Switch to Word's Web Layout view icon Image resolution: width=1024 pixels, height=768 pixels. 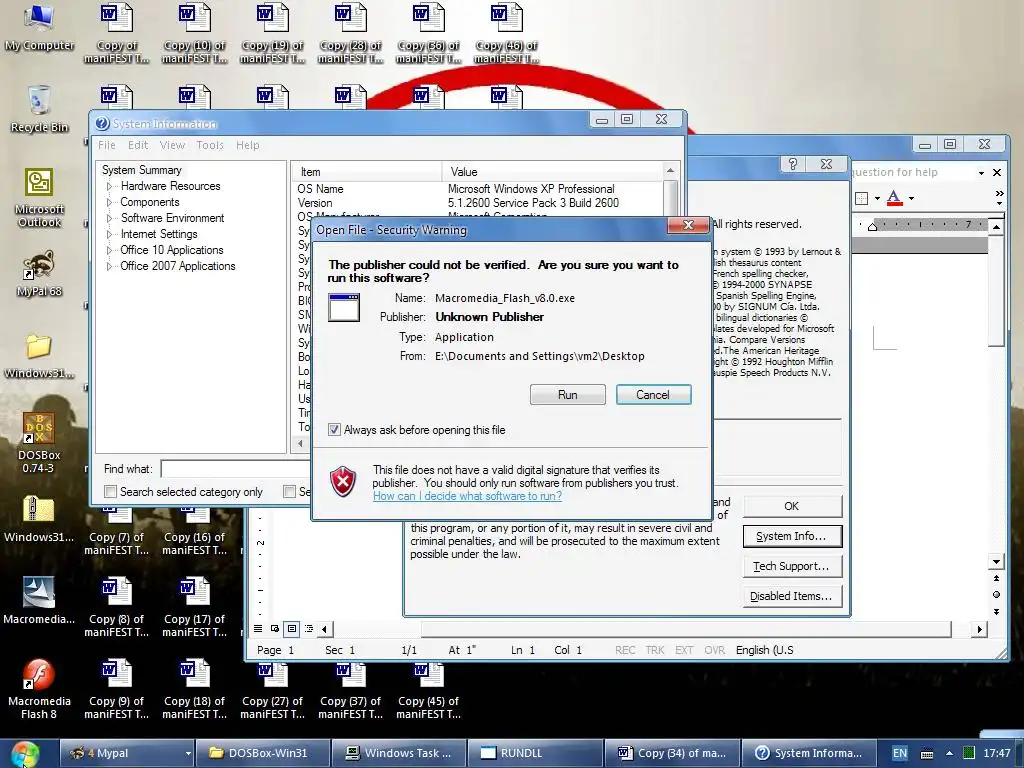click(x=275, y=629)
